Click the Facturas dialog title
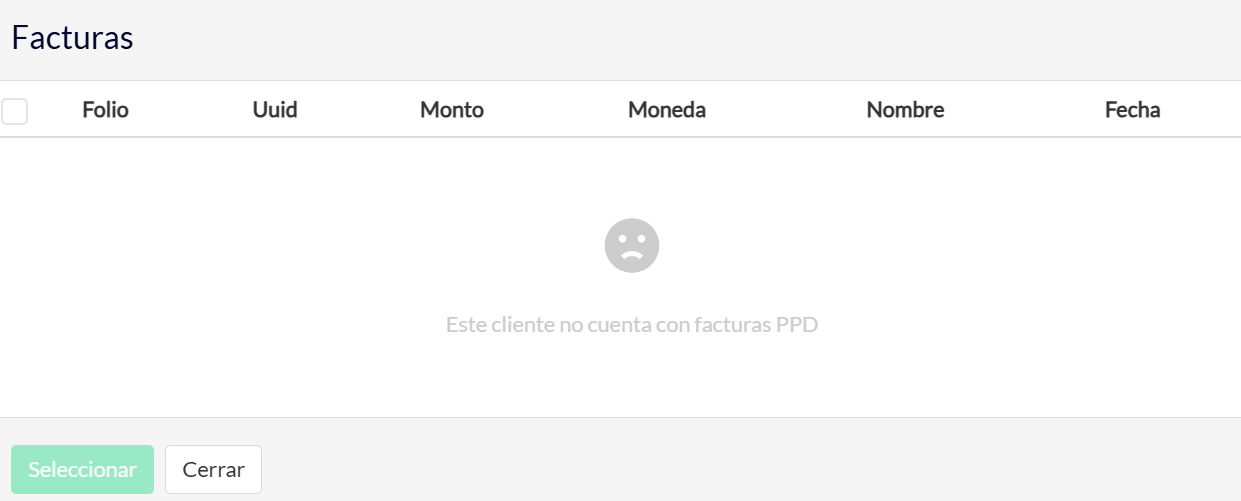Image resolution: width=1241 pixels, height=501 pixels. [72, 38]
